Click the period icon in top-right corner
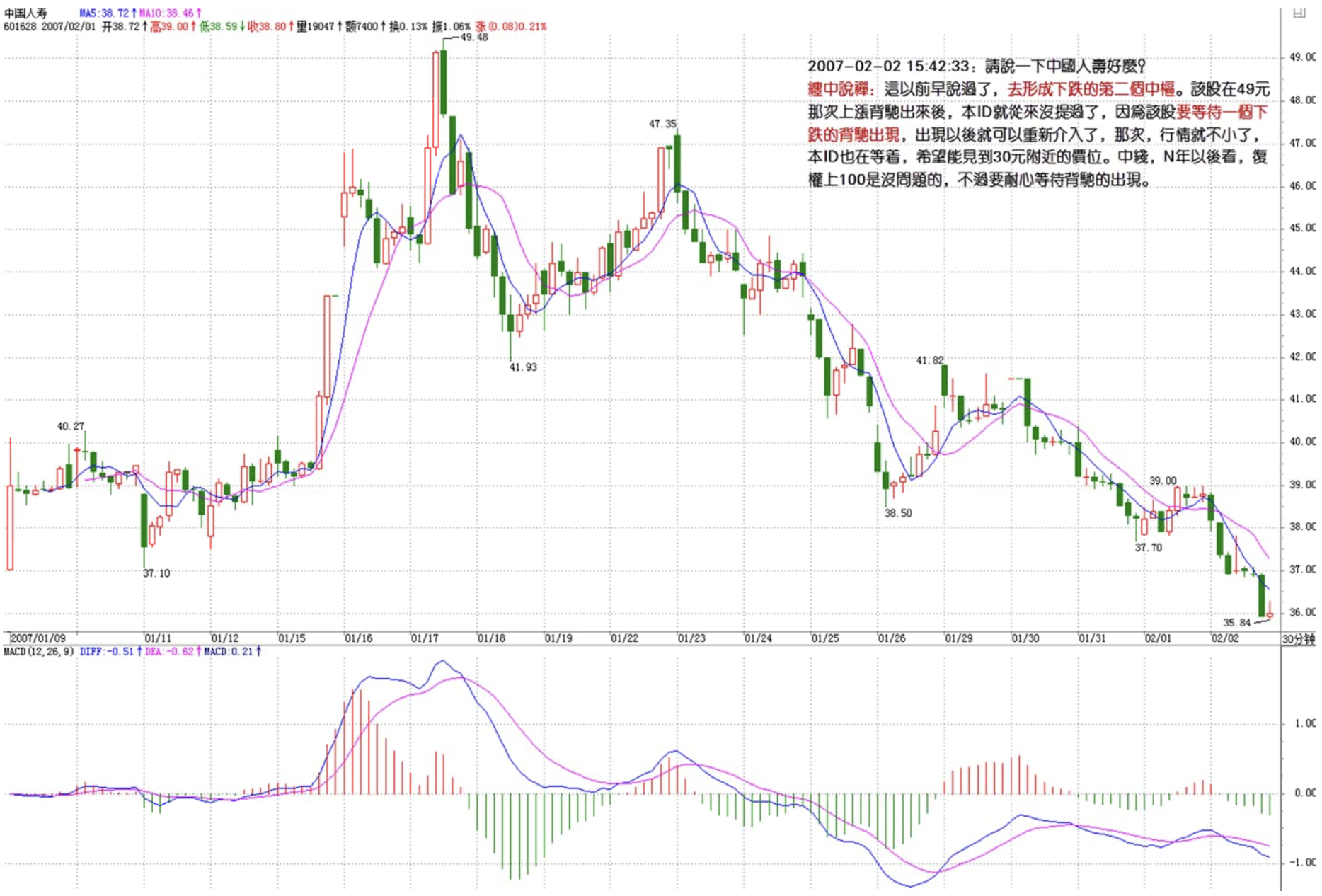This screenshot has height=896, width=1322. 1299,13
